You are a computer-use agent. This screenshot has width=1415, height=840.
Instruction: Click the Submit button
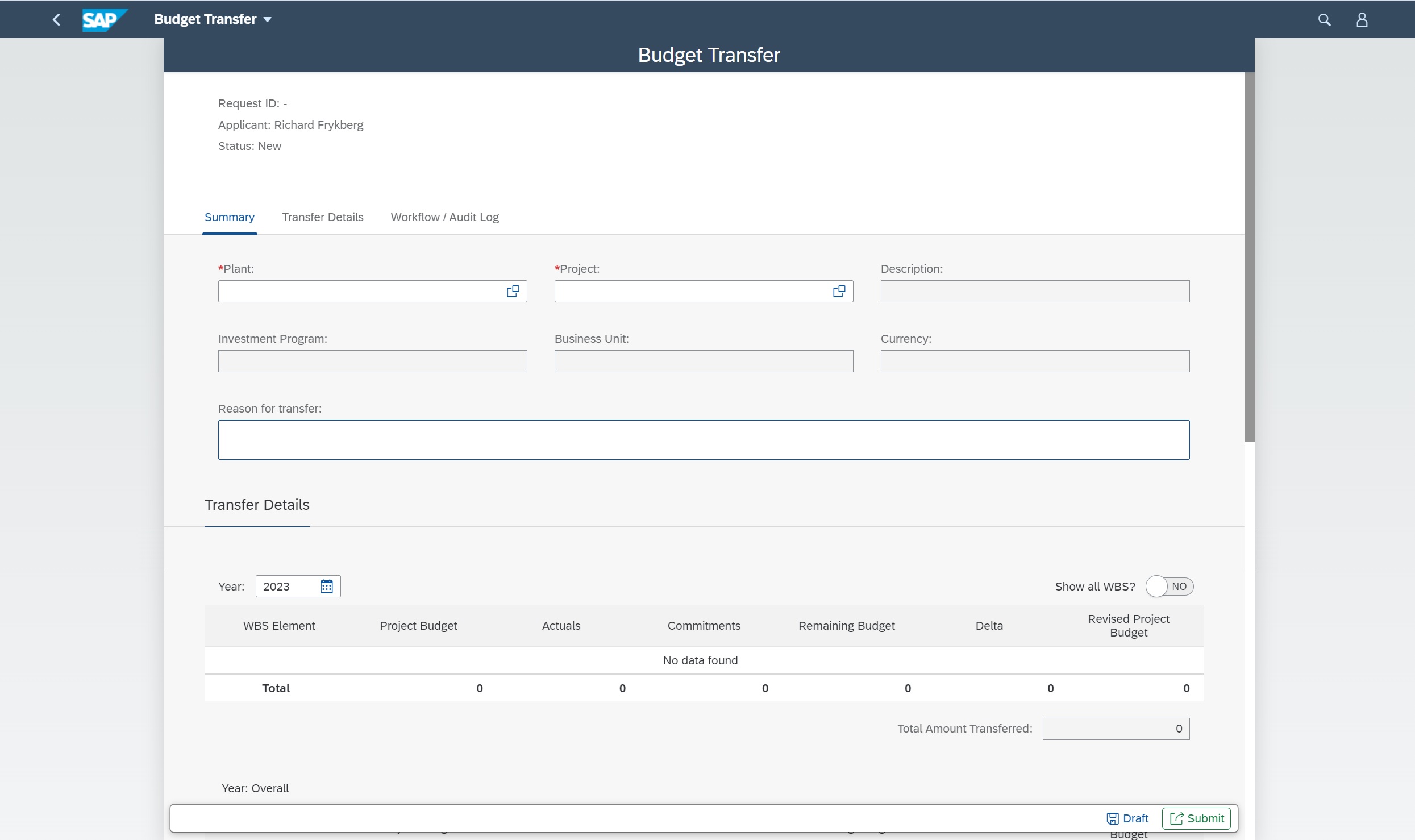coord(1197,818)
